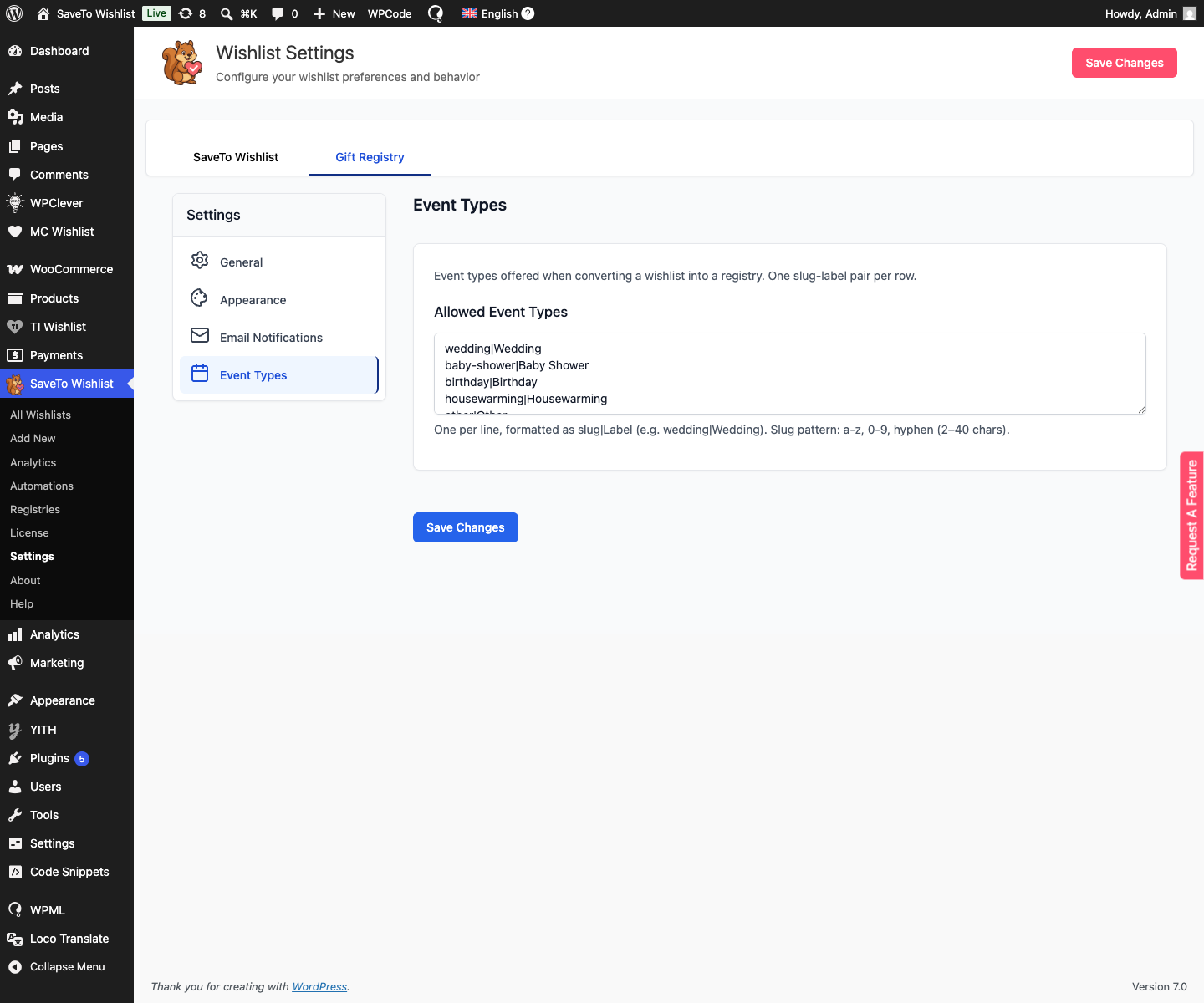
Task: Click the WordPress logo icon in admin bar
Action: [14, 13]
